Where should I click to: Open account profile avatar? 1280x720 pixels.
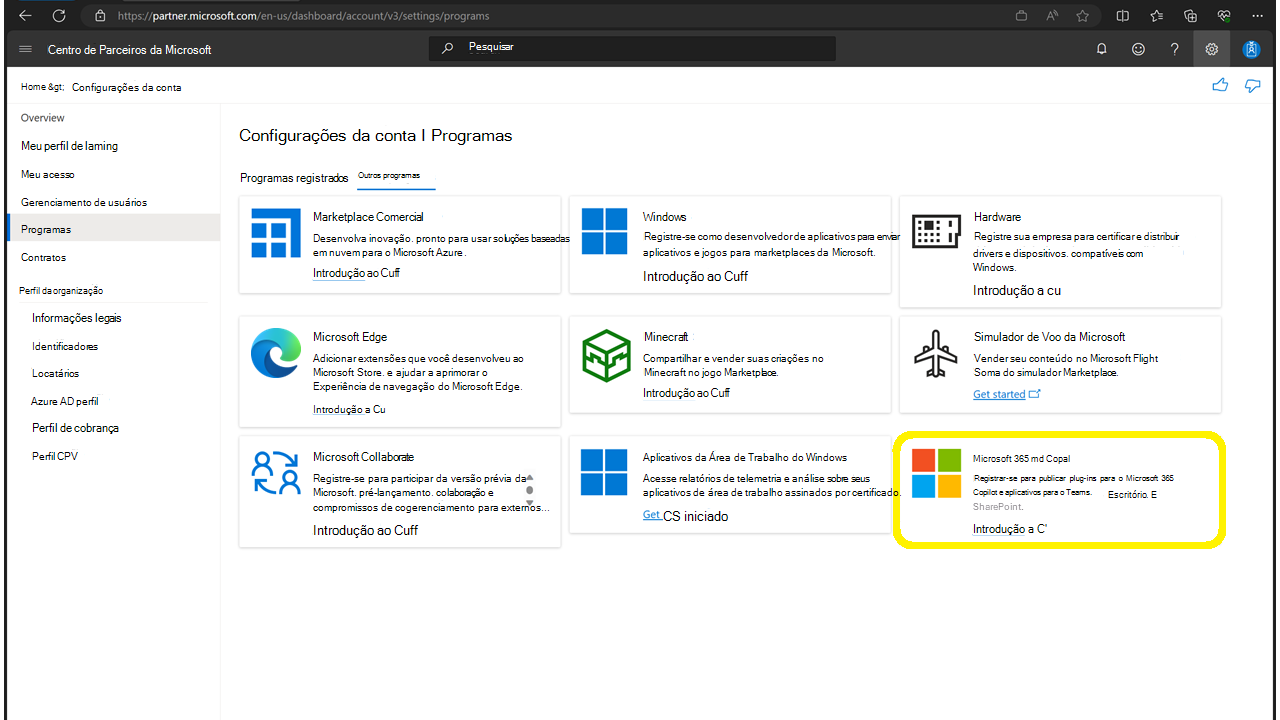click(x=1251, y=49)
